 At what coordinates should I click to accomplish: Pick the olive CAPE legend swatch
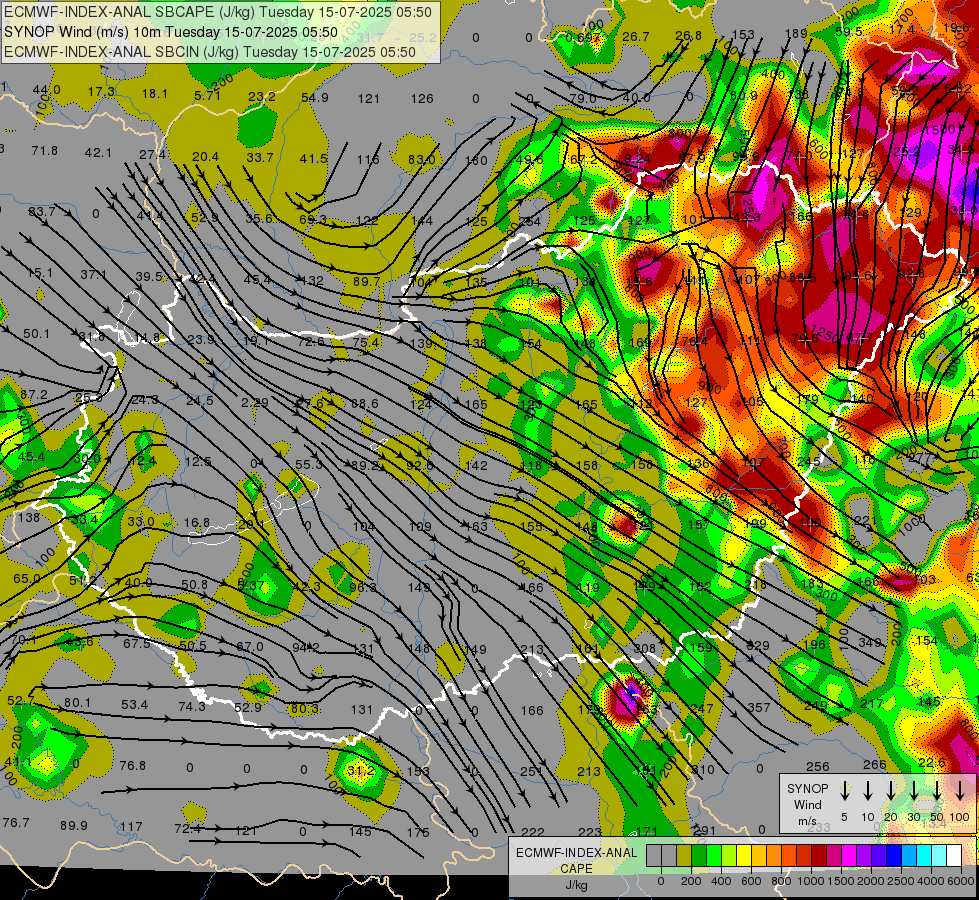pyautogui.click(x=684, y=856)
